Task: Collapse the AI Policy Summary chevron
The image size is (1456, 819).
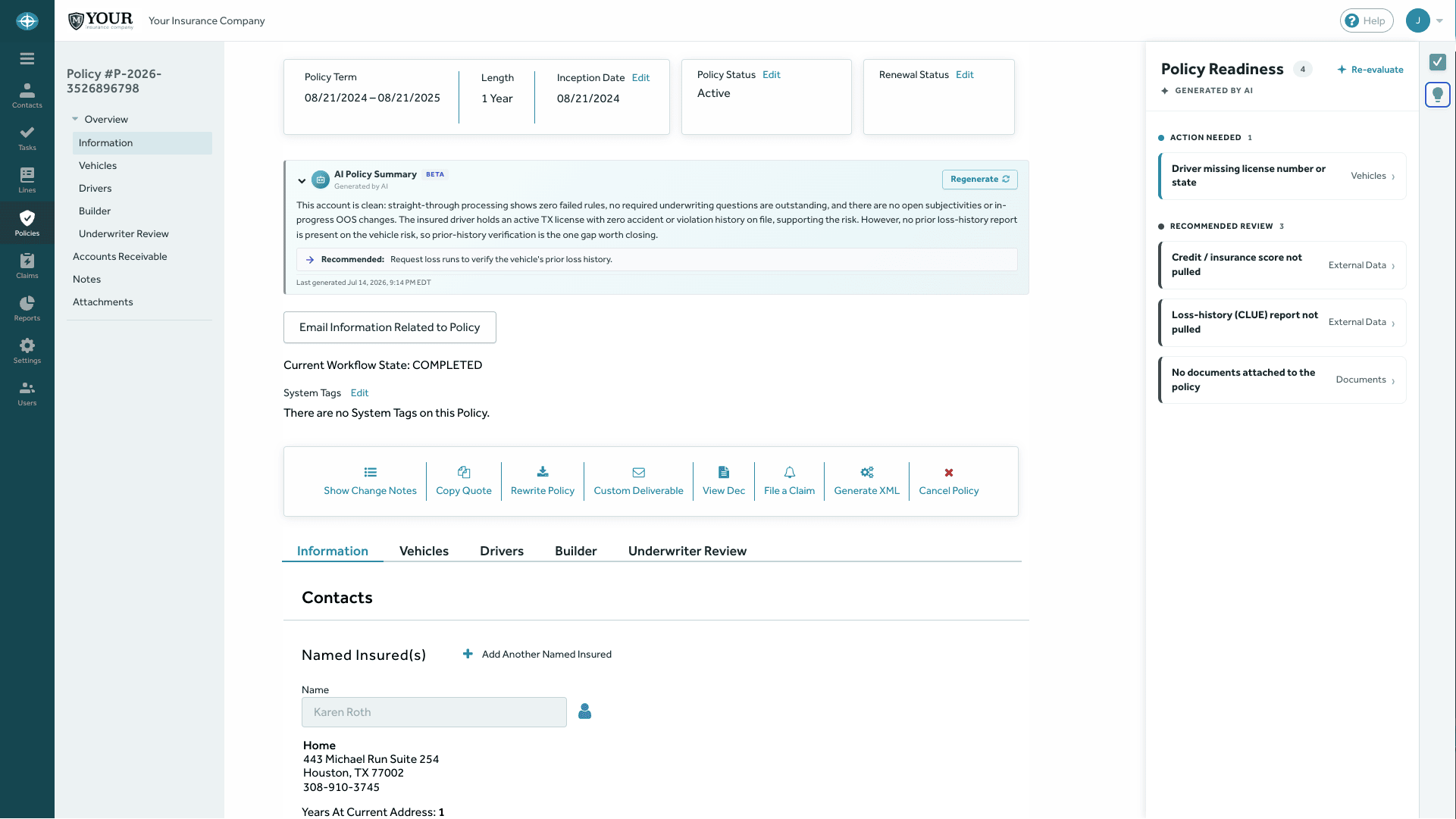Action: (x=302, y=181)
